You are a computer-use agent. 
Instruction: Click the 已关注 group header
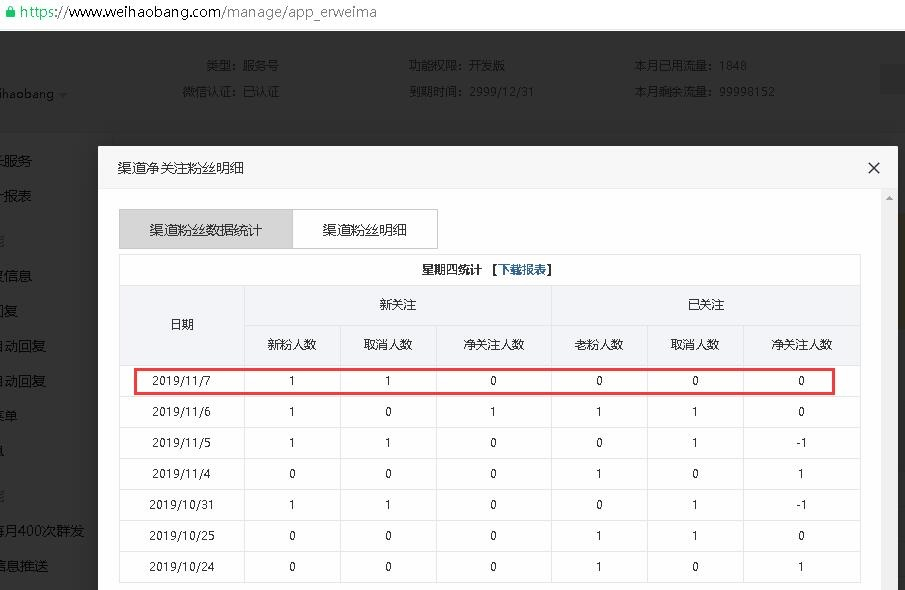pos(706,305)
